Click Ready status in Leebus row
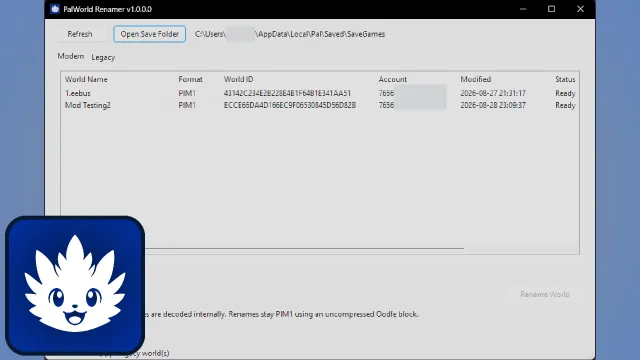Screen dimensions: 640x360 point(565,93)
